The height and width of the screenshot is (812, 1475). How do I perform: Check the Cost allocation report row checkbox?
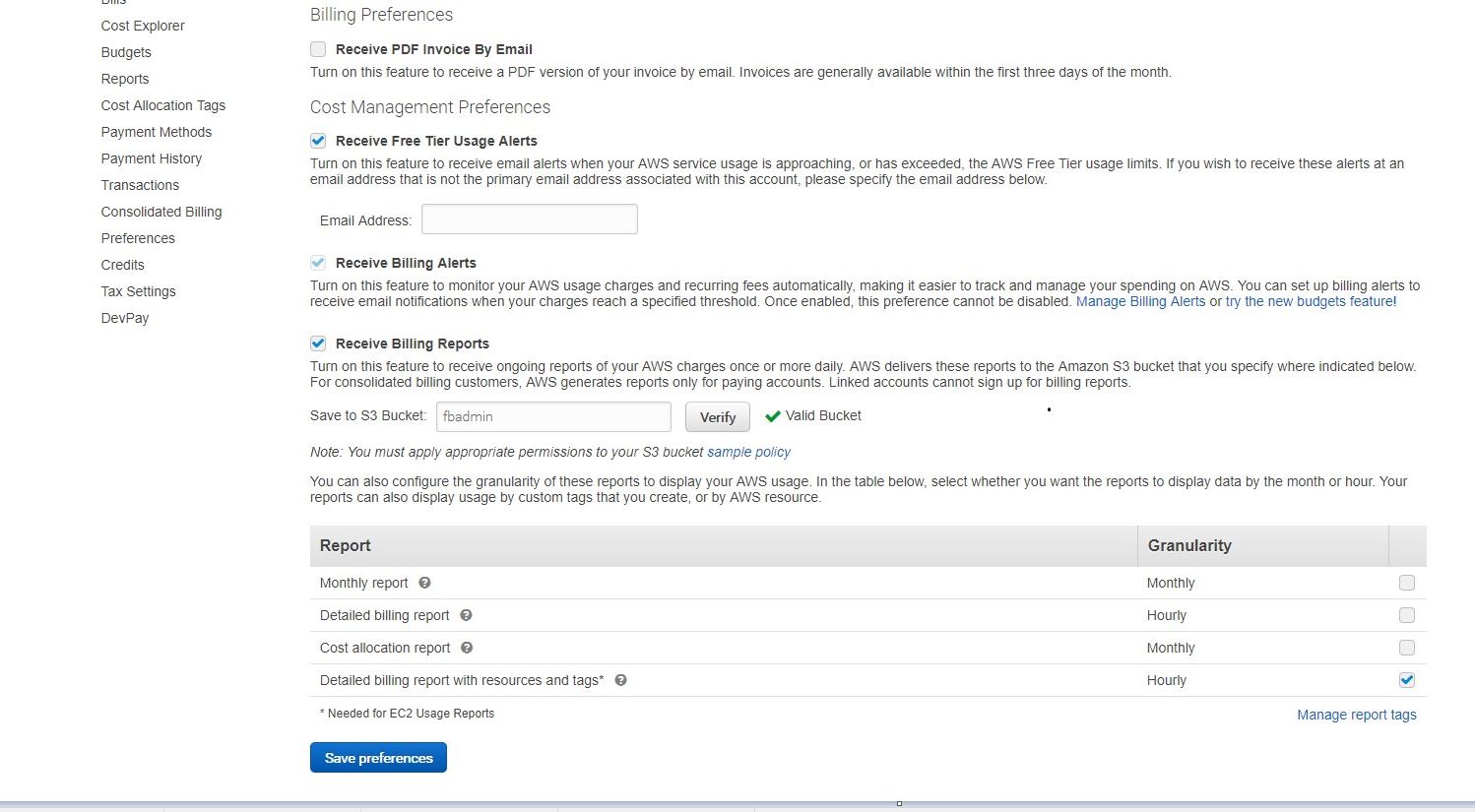(1407, 648)
